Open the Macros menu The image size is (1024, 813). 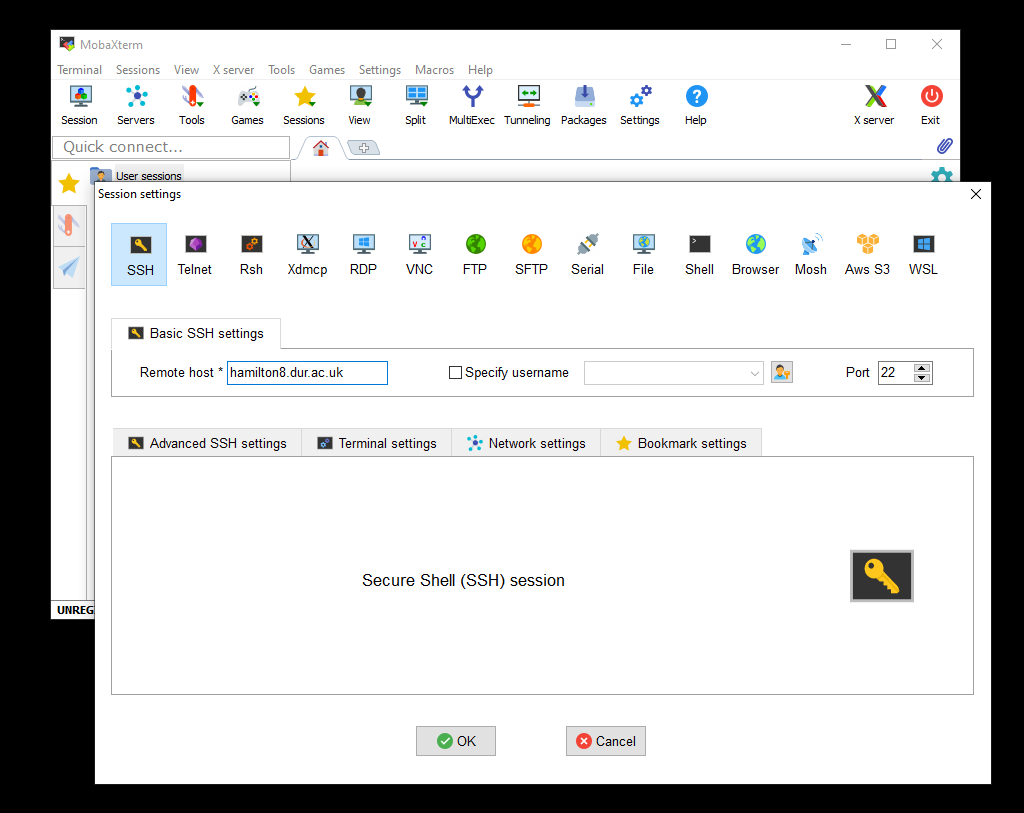tap(434, 70)
